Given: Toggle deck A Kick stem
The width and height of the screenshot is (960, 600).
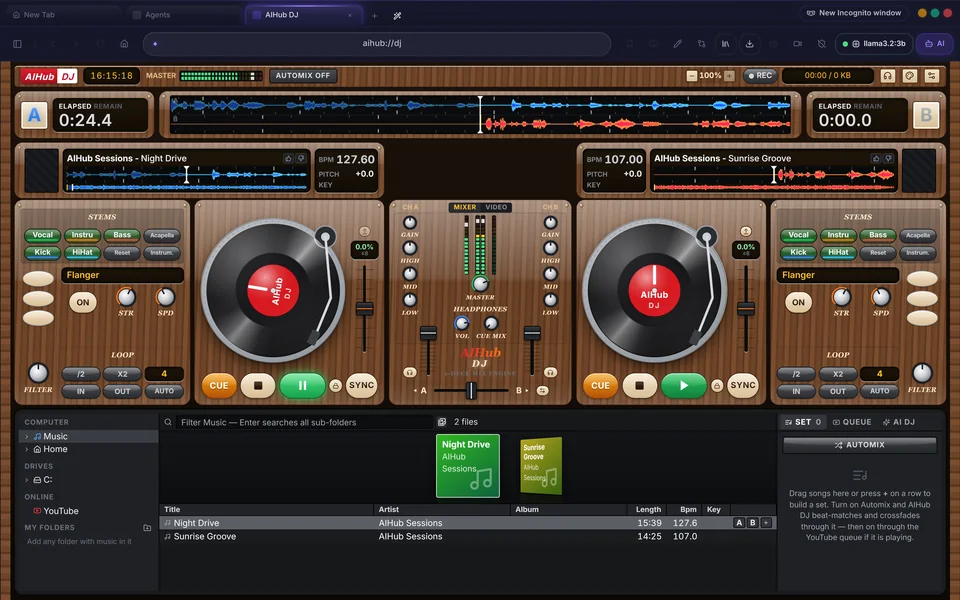Looking at the screenshot, I should (x=42, y=252).
